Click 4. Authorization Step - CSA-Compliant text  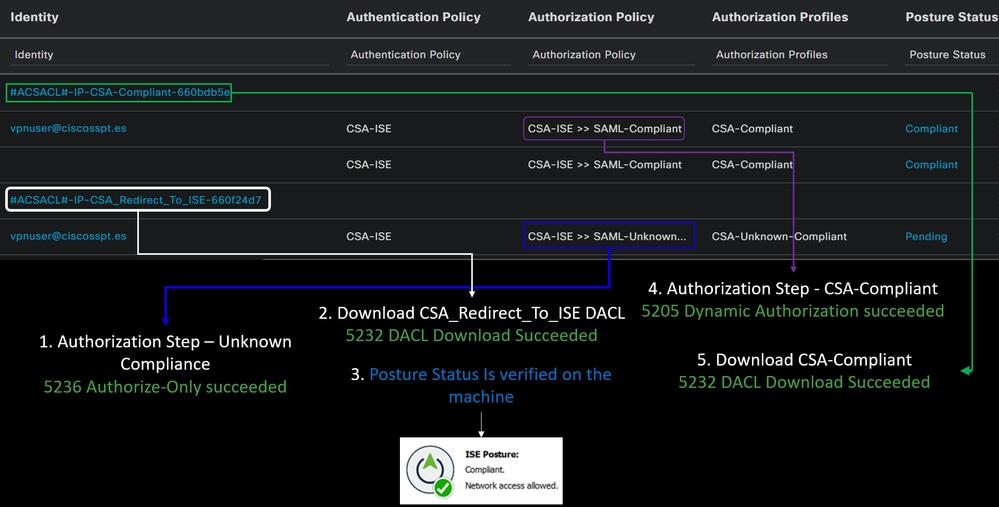[x=793, y=289]
